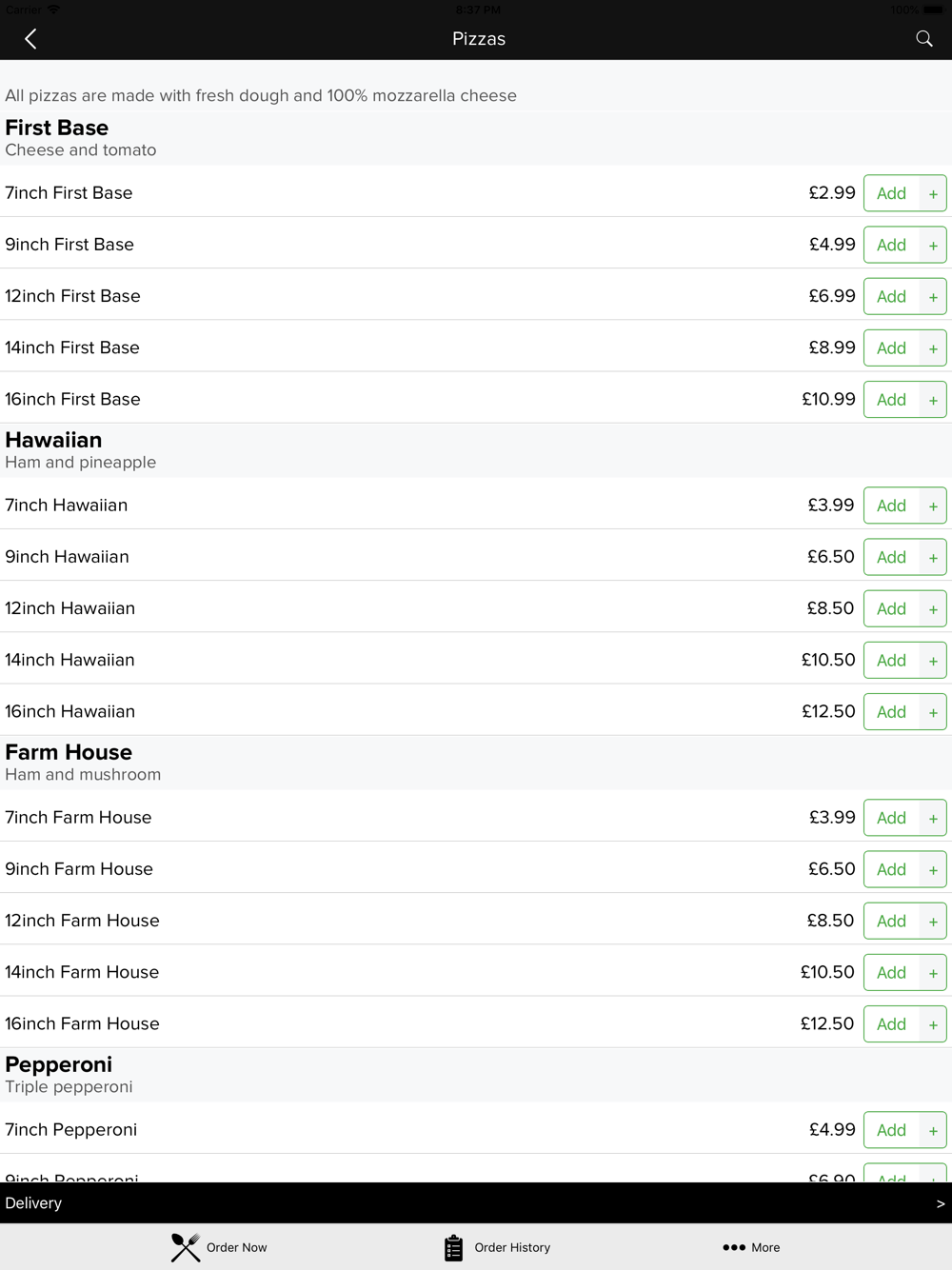Viewport: 952px width, 1270px height.
Task: Add 9inch Farm House to order
Action: click(904, 869)
